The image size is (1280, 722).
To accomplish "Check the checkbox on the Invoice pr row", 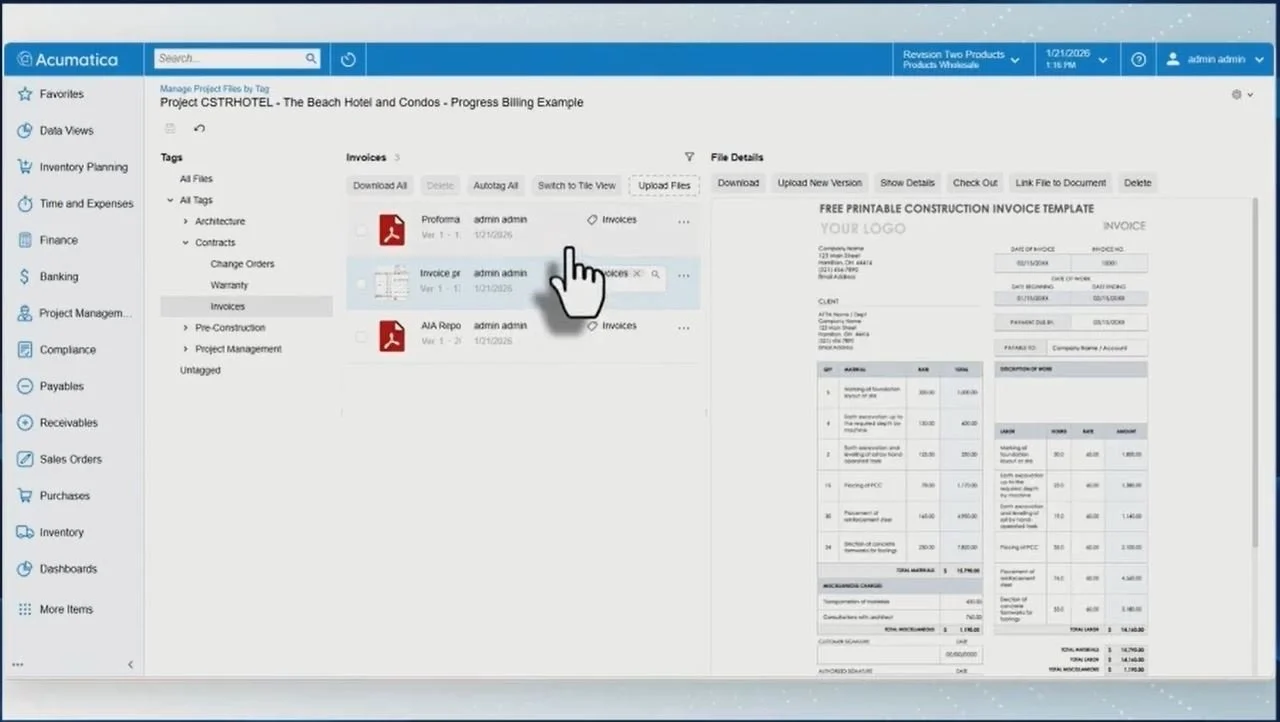I will pyautogui.click(x=361, y=283).
